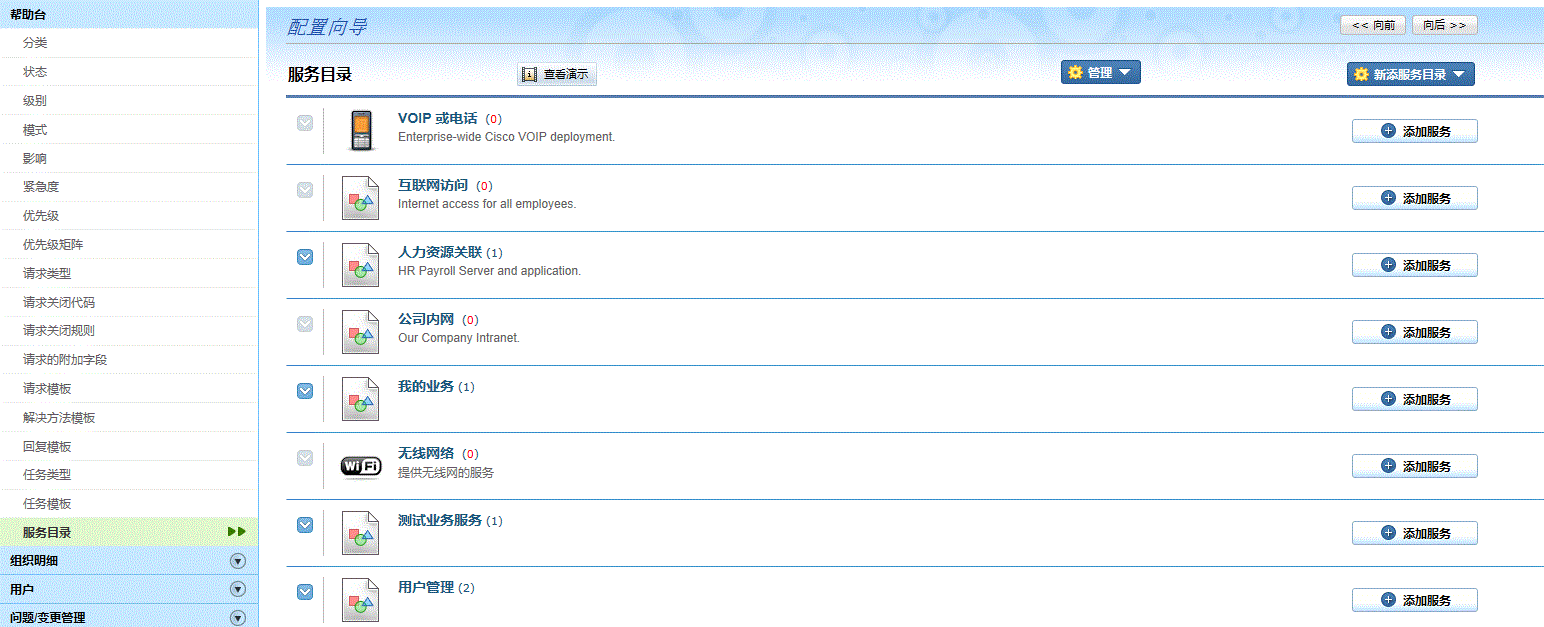Expand the 用户管理 row arrow
The width and height of the screenshot is (1544, 627).
tap(305, 592)
